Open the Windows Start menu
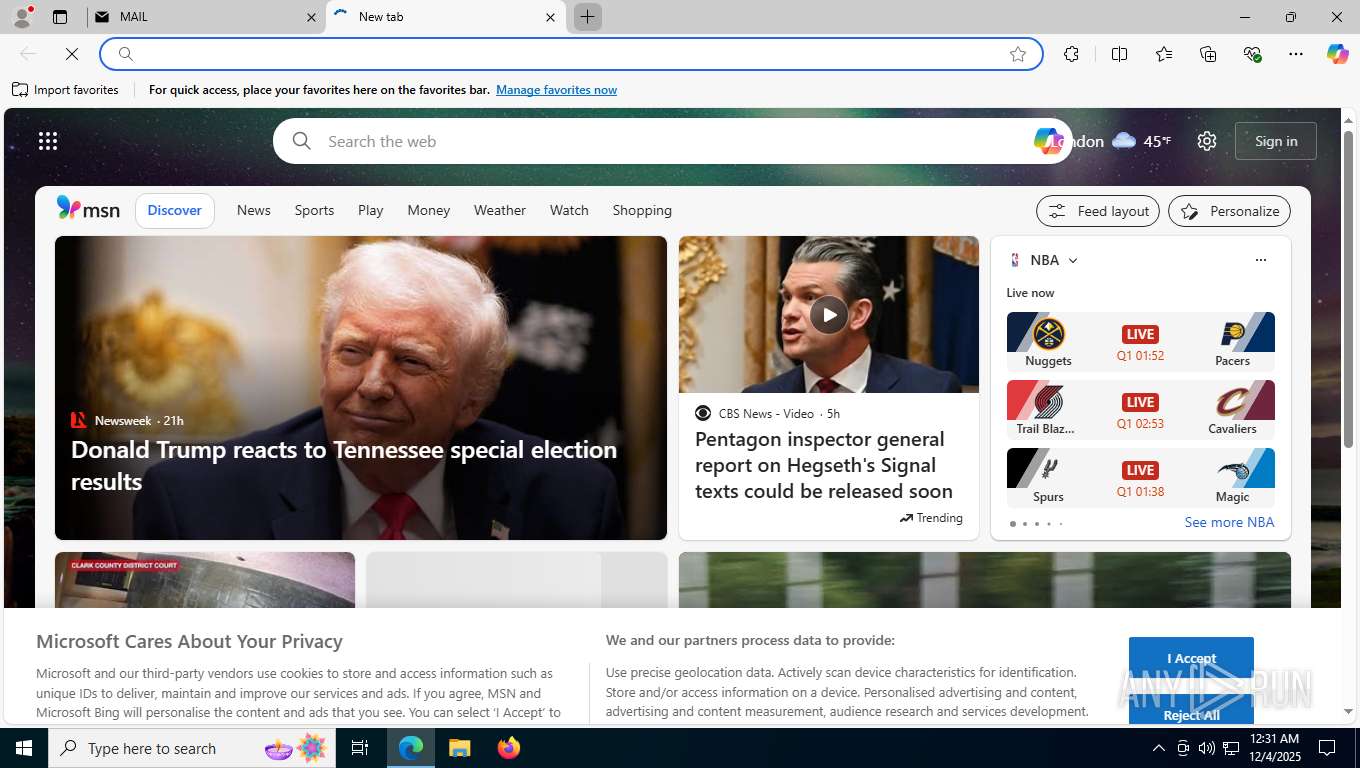Viewport: 1360px width, 768px height. [x=24, y=748]
